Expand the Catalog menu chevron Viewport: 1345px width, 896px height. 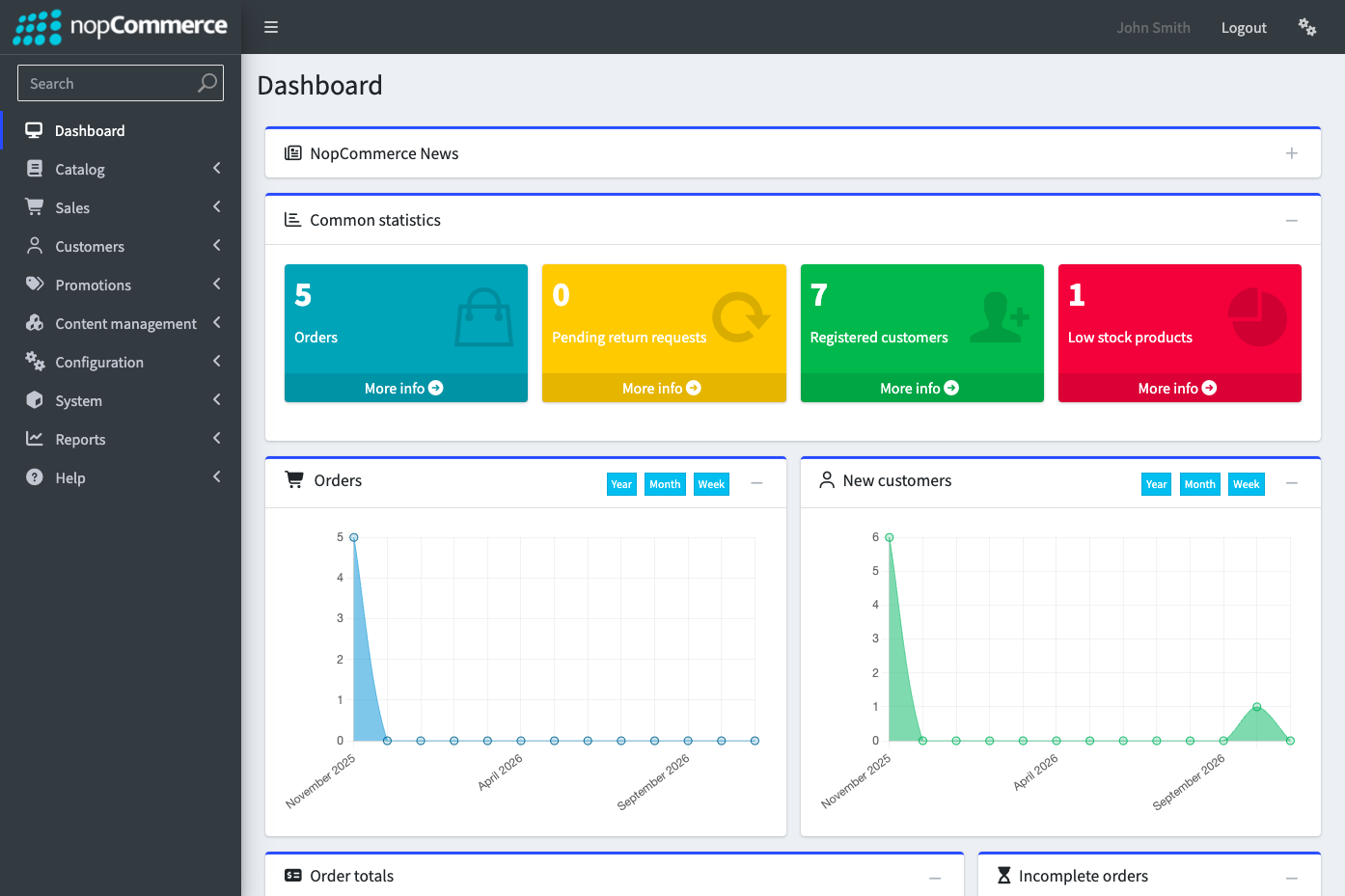(217, 168)
